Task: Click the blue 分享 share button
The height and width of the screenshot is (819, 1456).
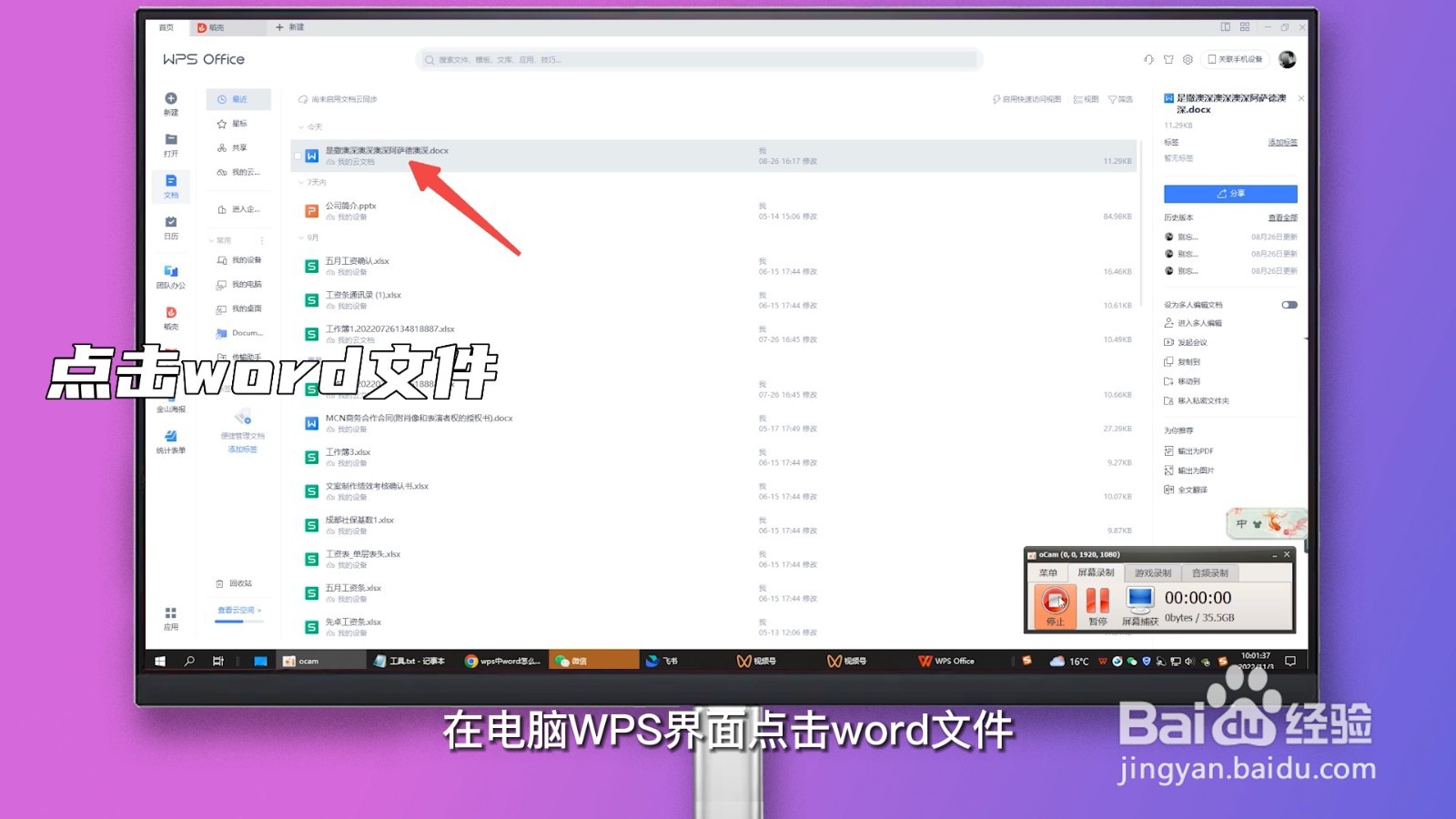Action: coord(1230,193)
